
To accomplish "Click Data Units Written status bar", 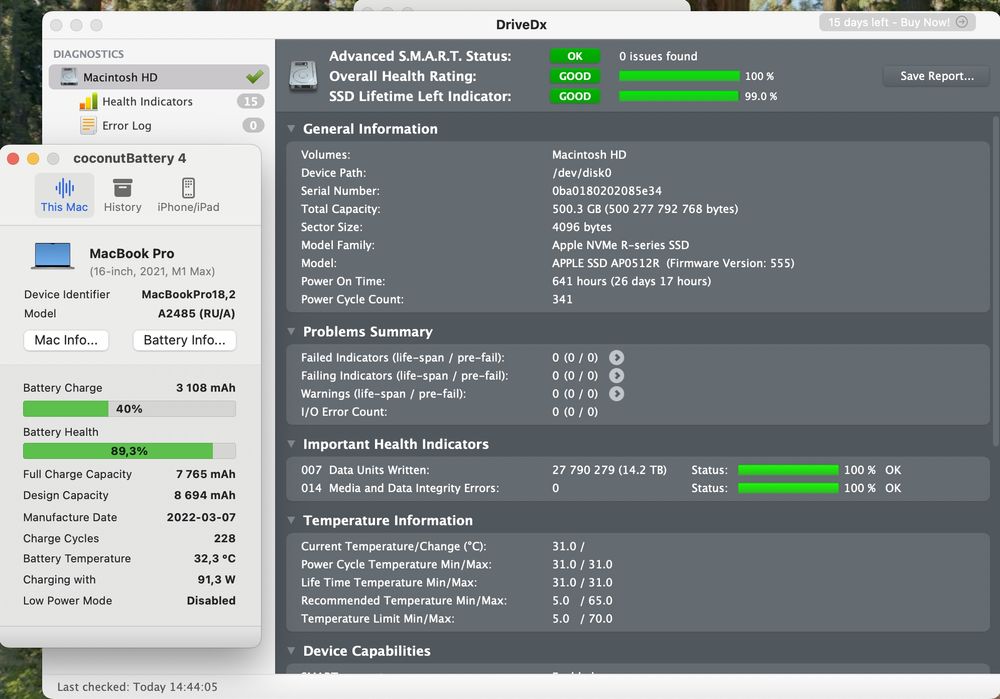I will pyautogui.click(x=788, y=470).
